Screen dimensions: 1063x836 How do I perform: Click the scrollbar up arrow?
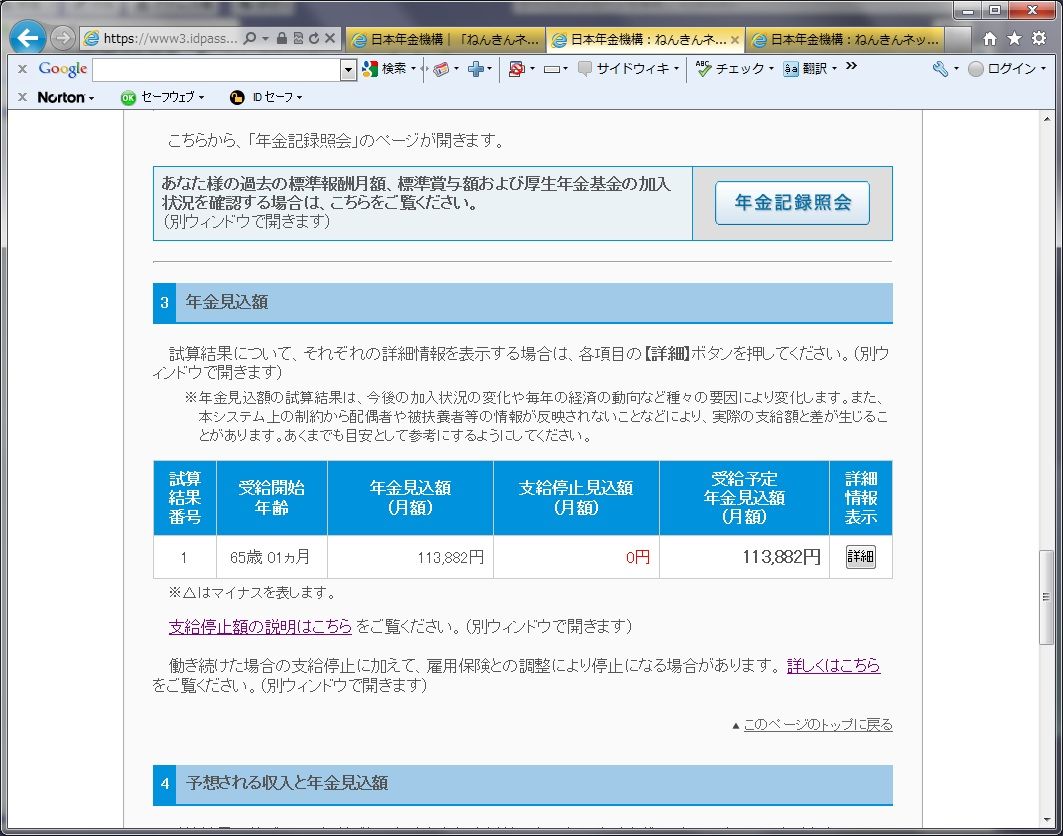coord(1046,119)
